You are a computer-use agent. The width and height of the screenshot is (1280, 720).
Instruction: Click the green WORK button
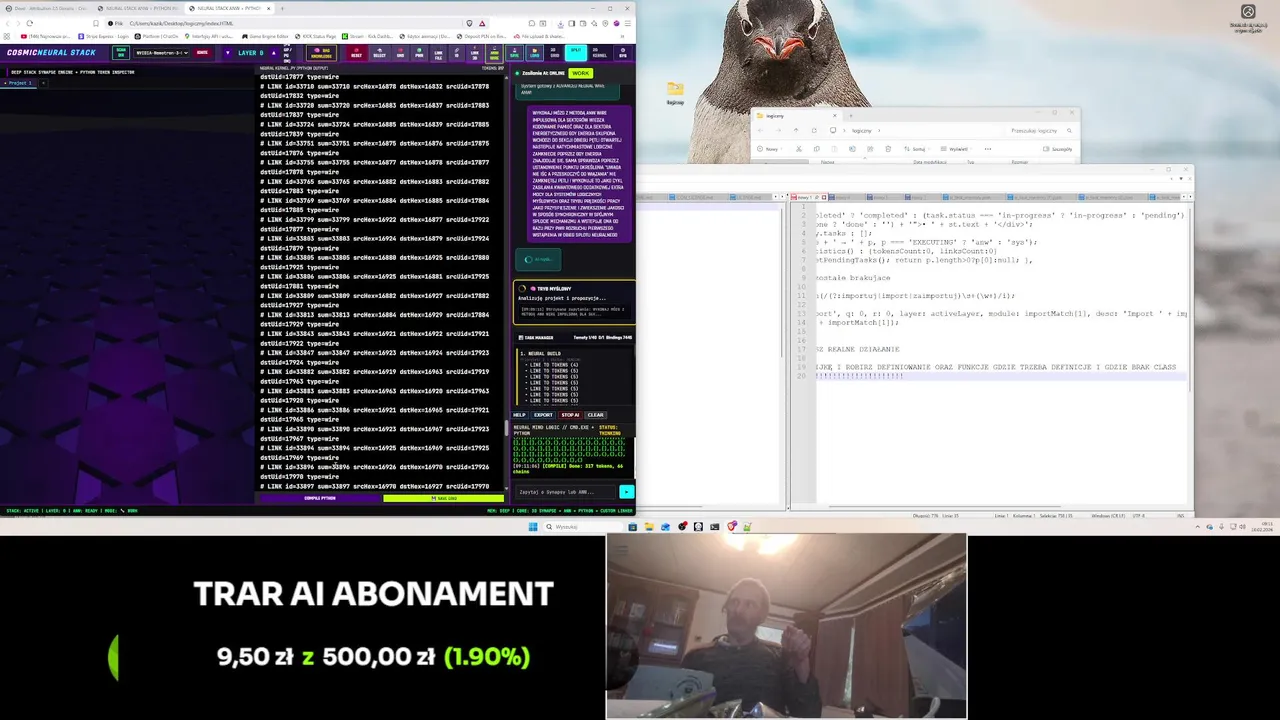pos(581,73)
